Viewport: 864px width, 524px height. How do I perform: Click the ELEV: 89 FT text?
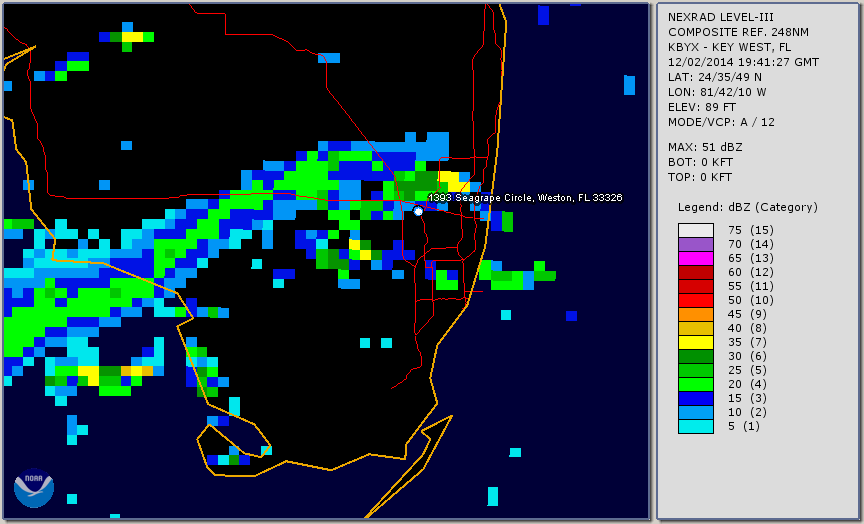click(x=701, y=107)
